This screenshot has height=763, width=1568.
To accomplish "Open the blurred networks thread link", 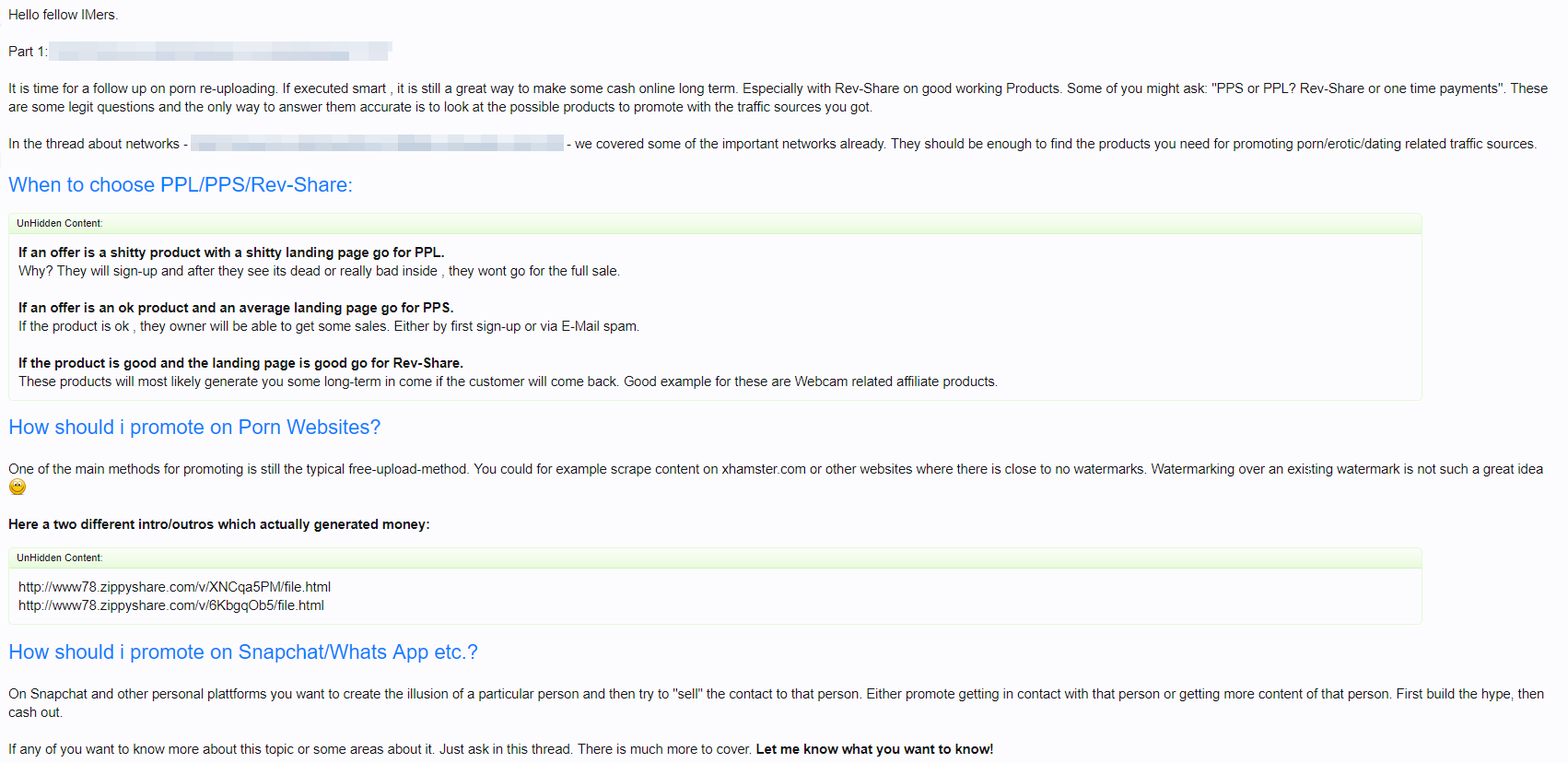I will pos(377,144).
